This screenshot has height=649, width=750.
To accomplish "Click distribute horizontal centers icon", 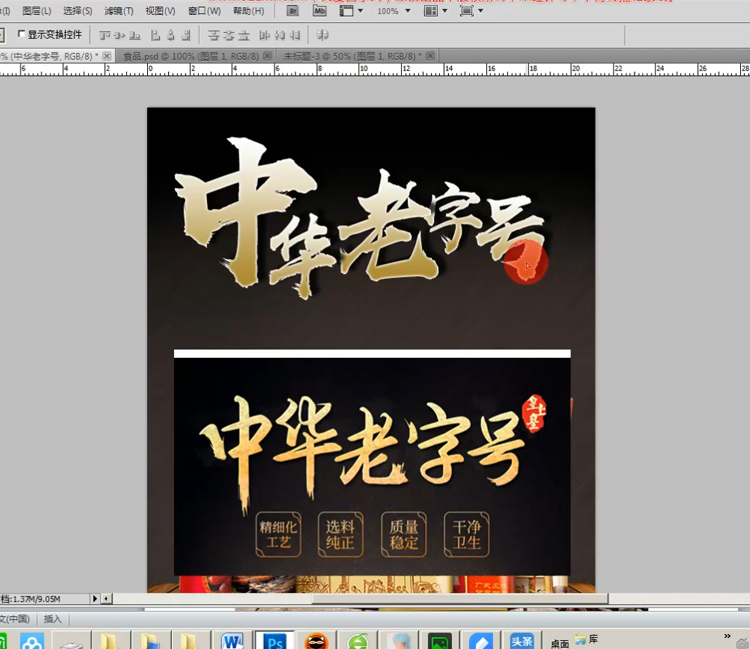I will (280, 35).
